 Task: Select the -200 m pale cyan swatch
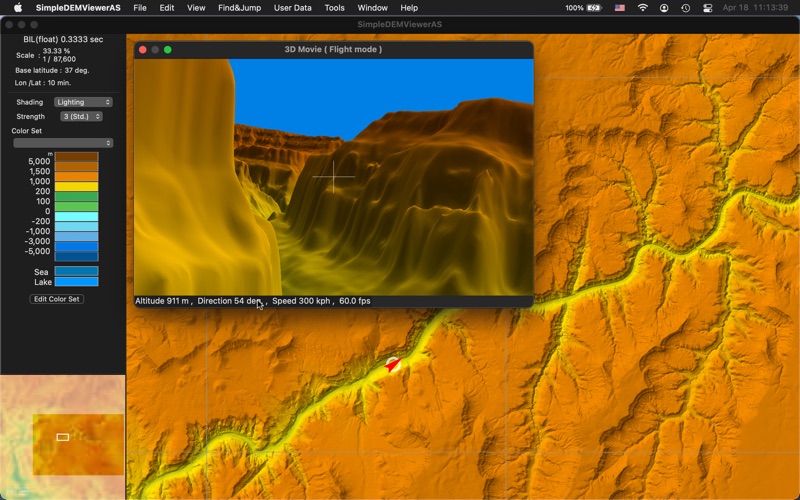[77, 216]
